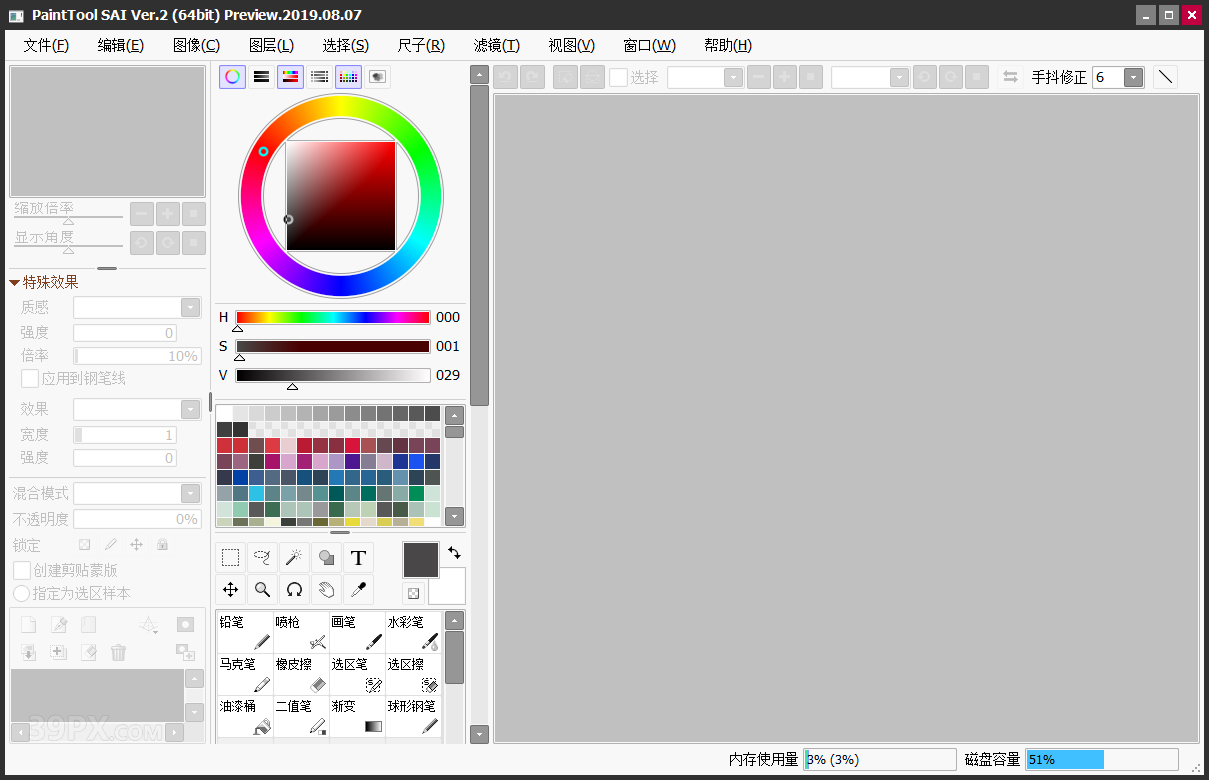
Task: Click the straight line drawing mode icon
Action: [1165, 77]
